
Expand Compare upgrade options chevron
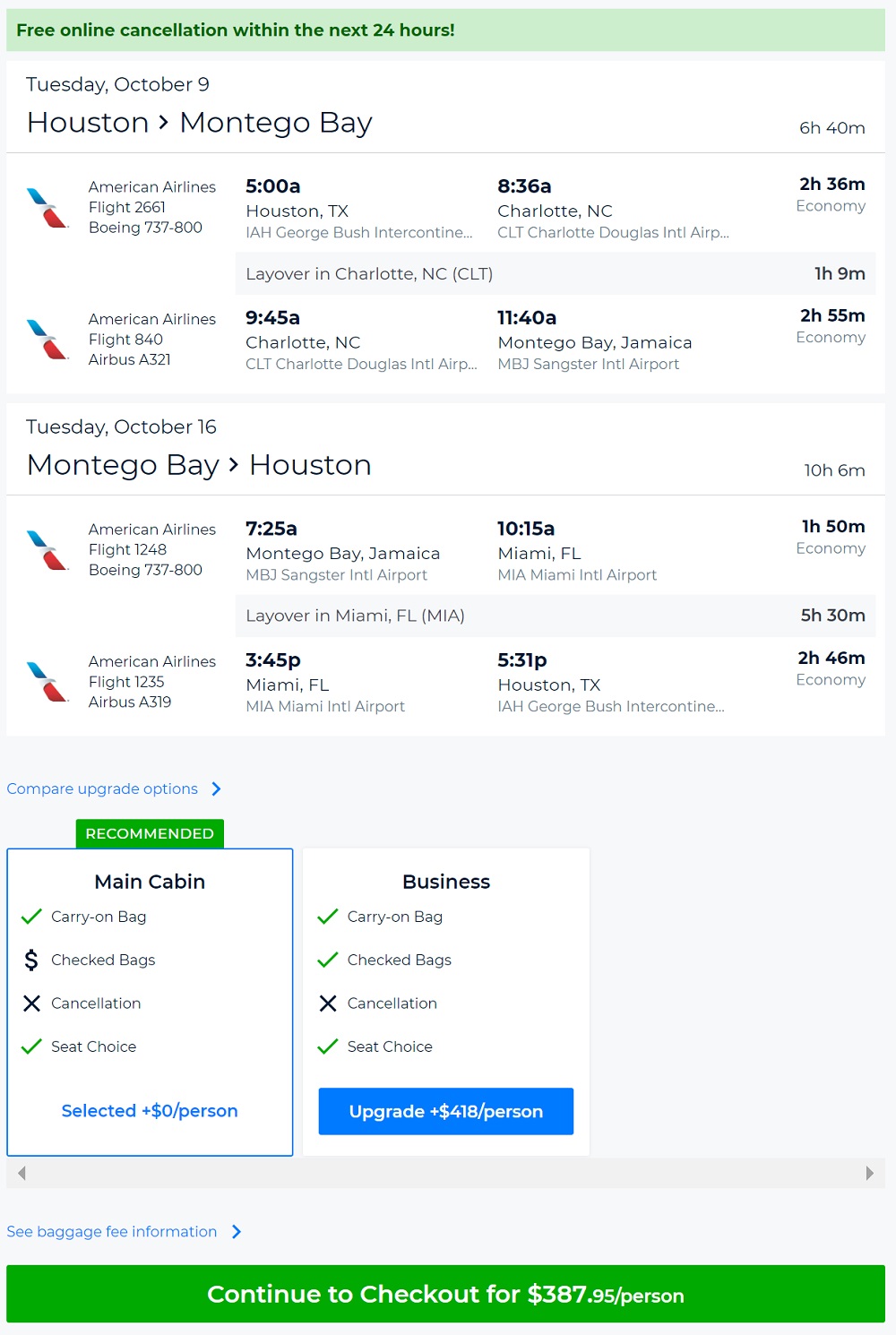(x=216, y=789)
